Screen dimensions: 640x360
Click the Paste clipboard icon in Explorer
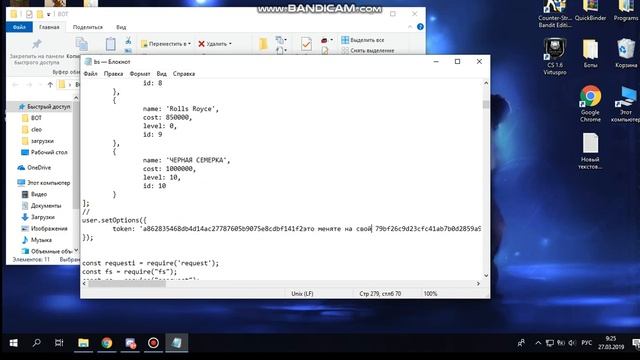111,44
